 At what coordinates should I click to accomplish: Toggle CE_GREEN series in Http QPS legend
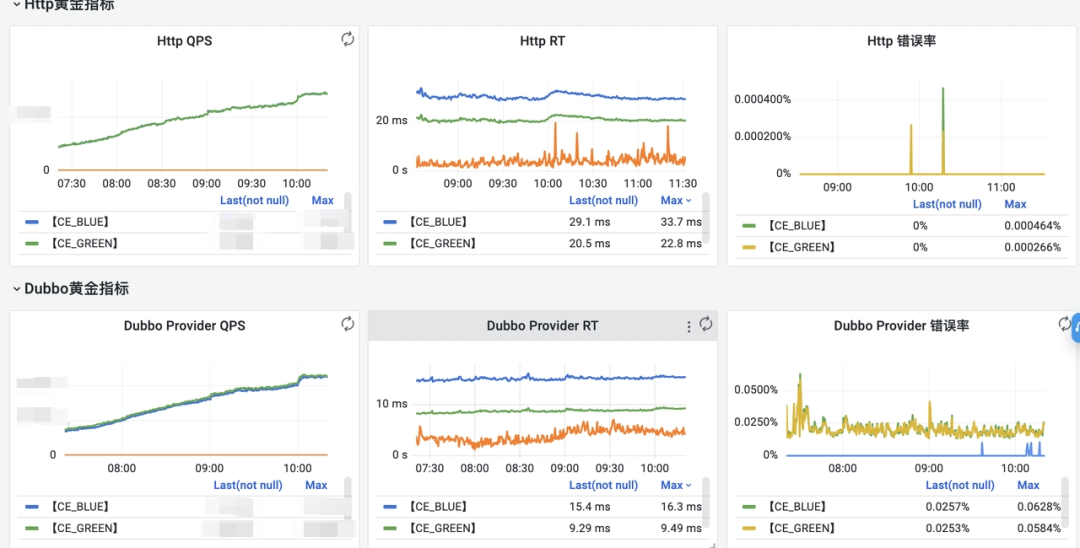click(83, 243)
